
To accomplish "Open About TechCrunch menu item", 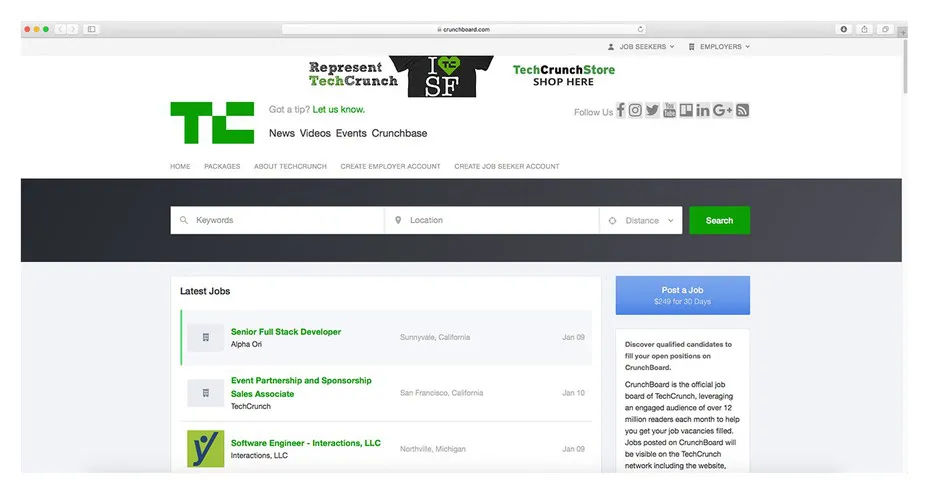I will point(291,167).
